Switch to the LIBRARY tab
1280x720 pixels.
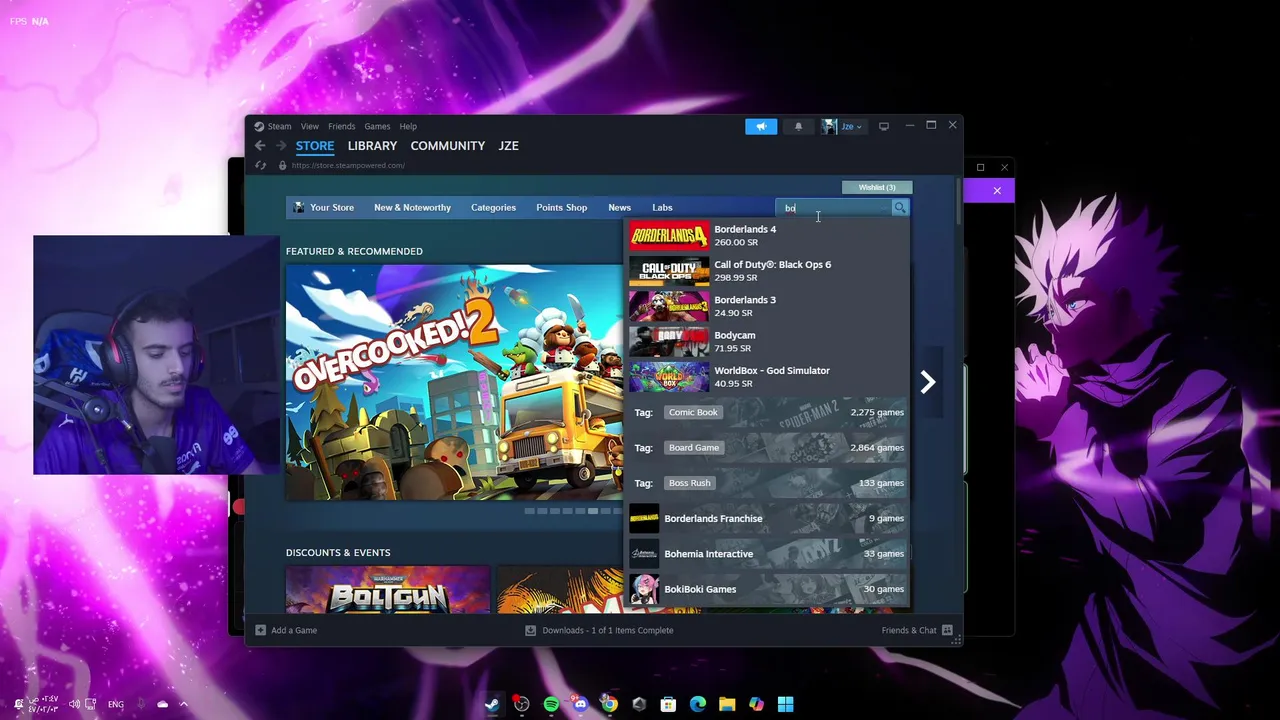pyautogui.click(x=372, y=146)
